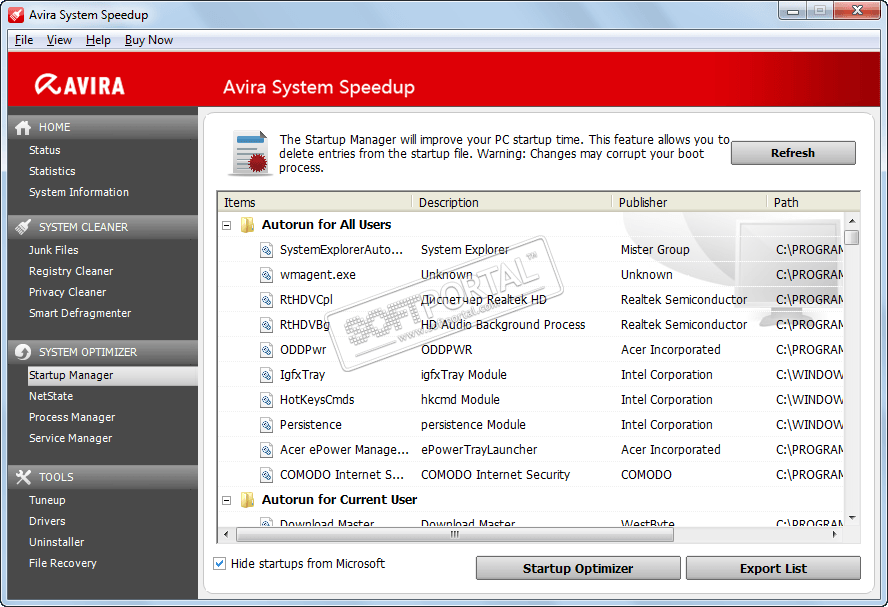Click the System Cleaner broom icon
This screenshot has width=888, height=607.
point(23,227)
